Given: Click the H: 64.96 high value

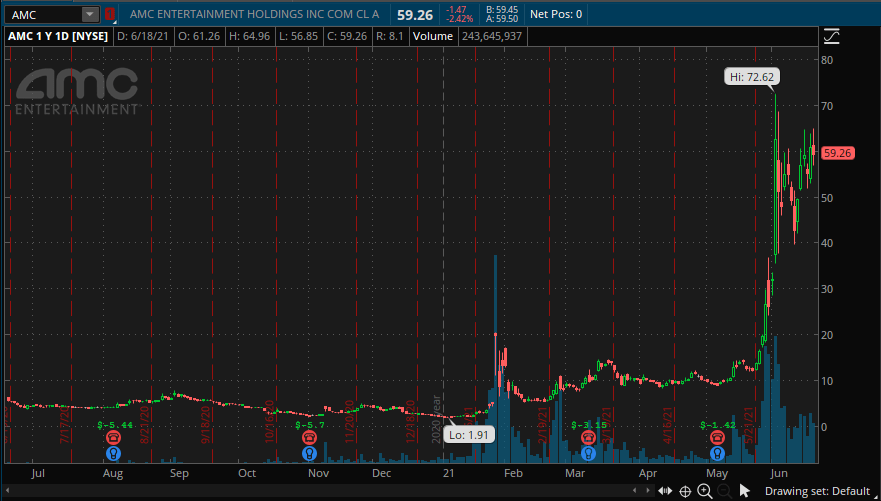Looking at the screenshot, I should [249, 37].
